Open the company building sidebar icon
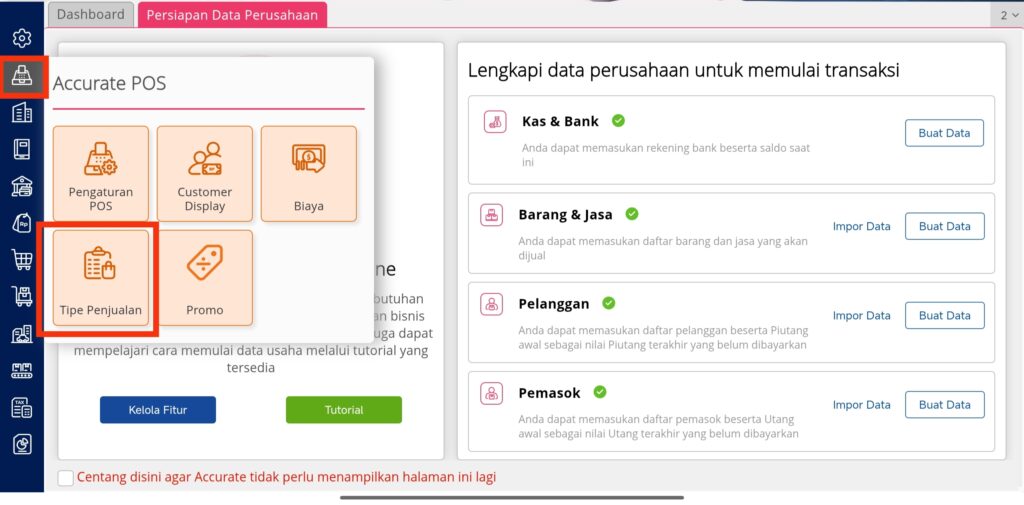 [22, 113]
